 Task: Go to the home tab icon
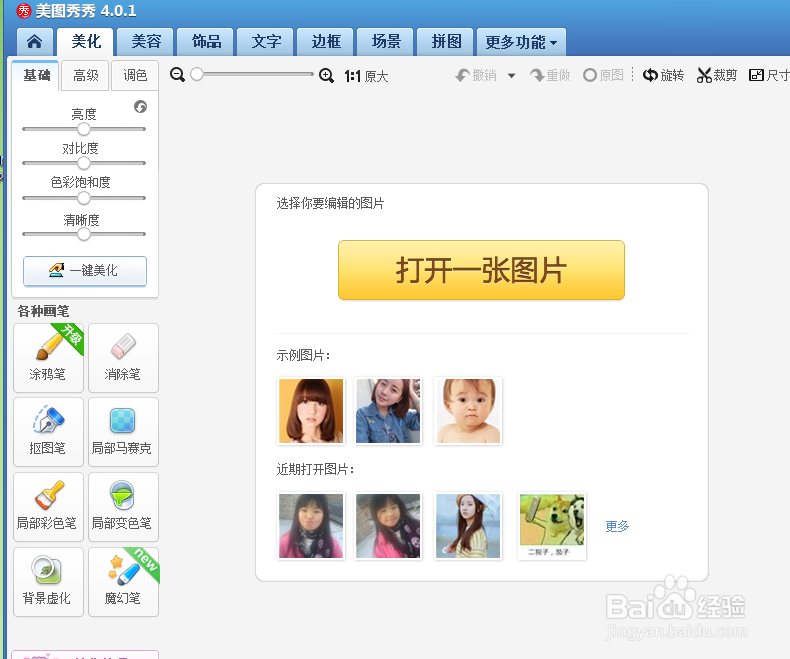pyautogui.click(x=34, y=41)
